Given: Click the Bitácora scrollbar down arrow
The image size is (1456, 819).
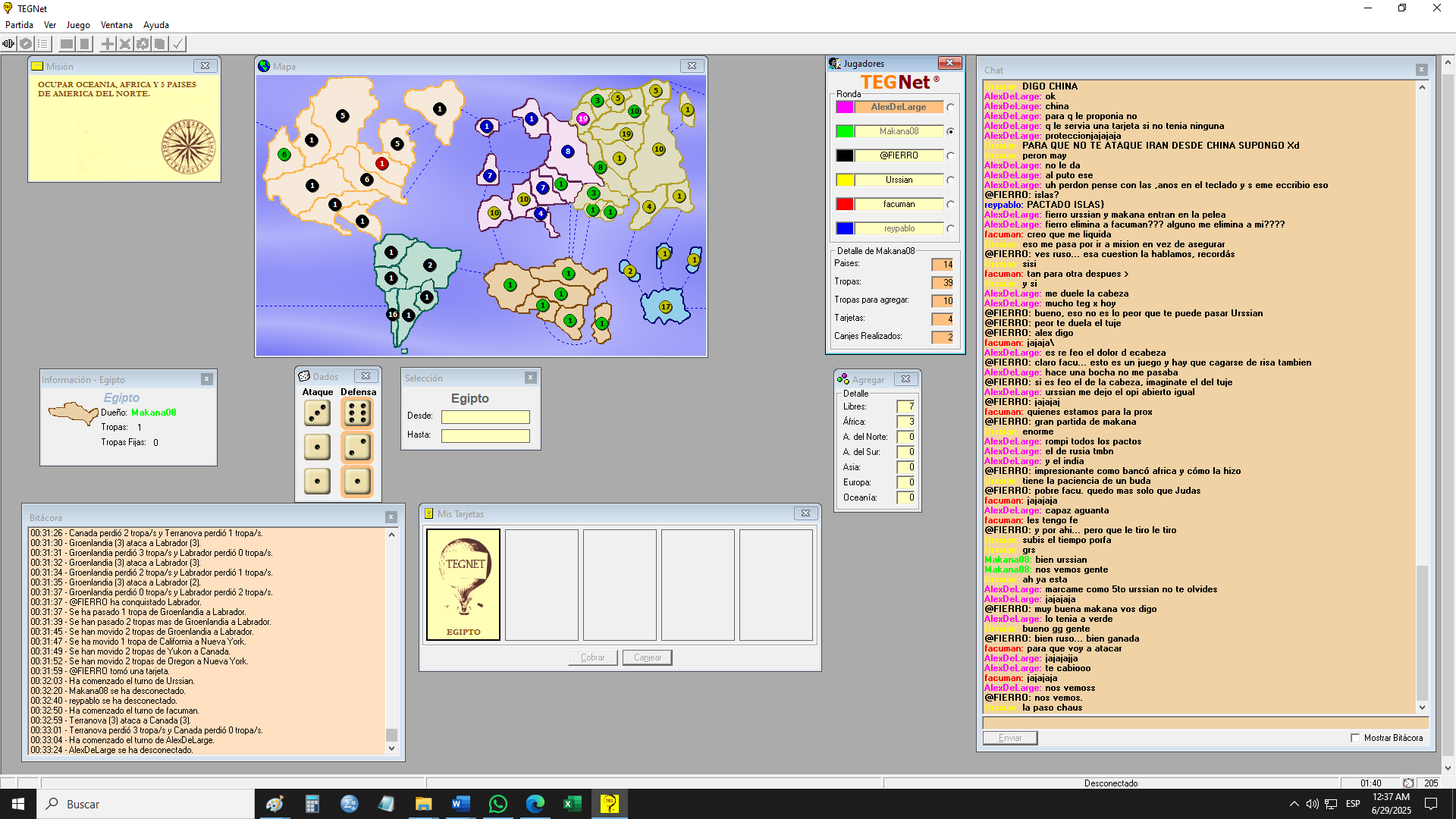Looking at the screenshot, I should point(391,748).
